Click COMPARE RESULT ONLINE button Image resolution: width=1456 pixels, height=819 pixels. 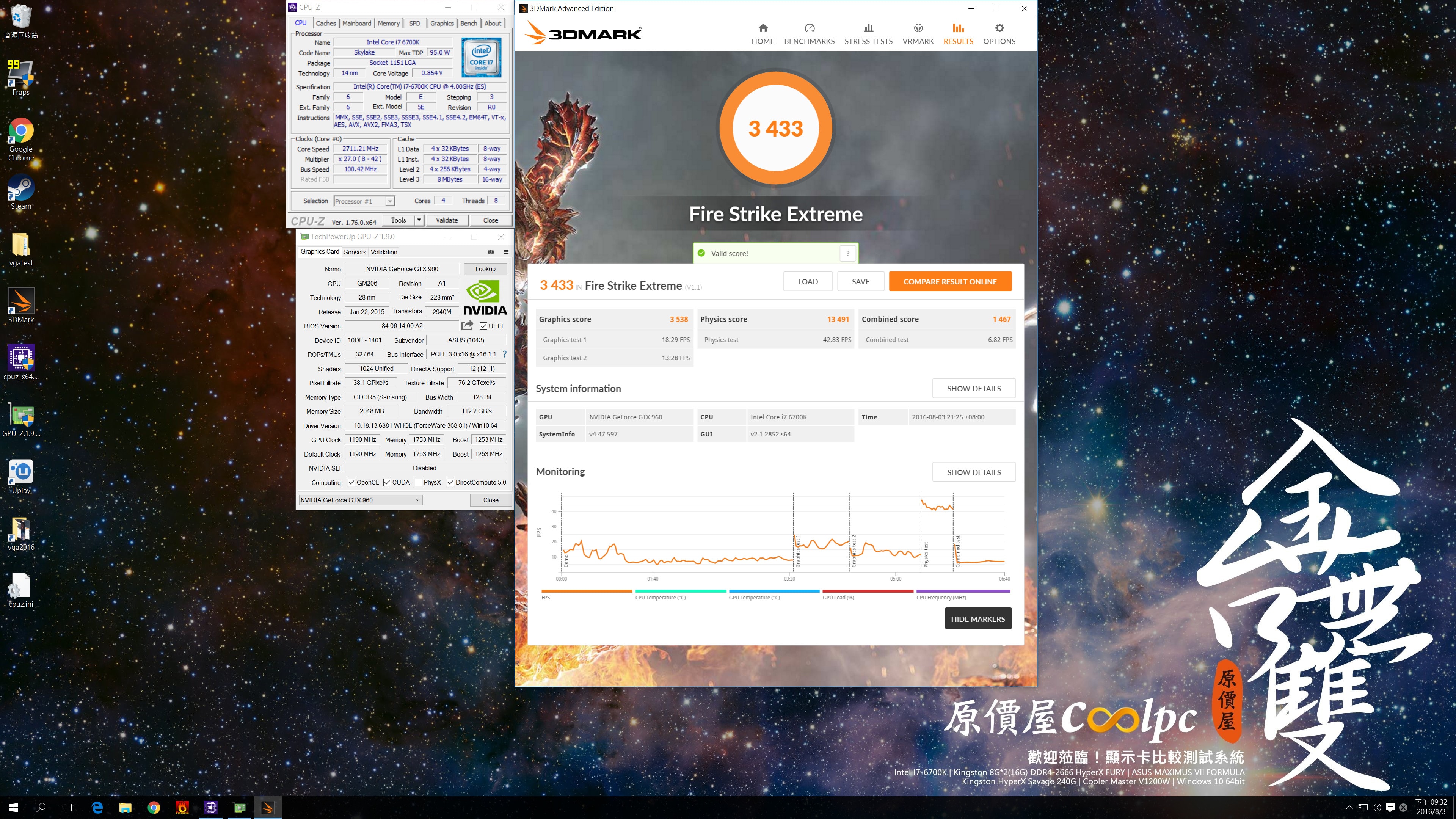point(949,281)
